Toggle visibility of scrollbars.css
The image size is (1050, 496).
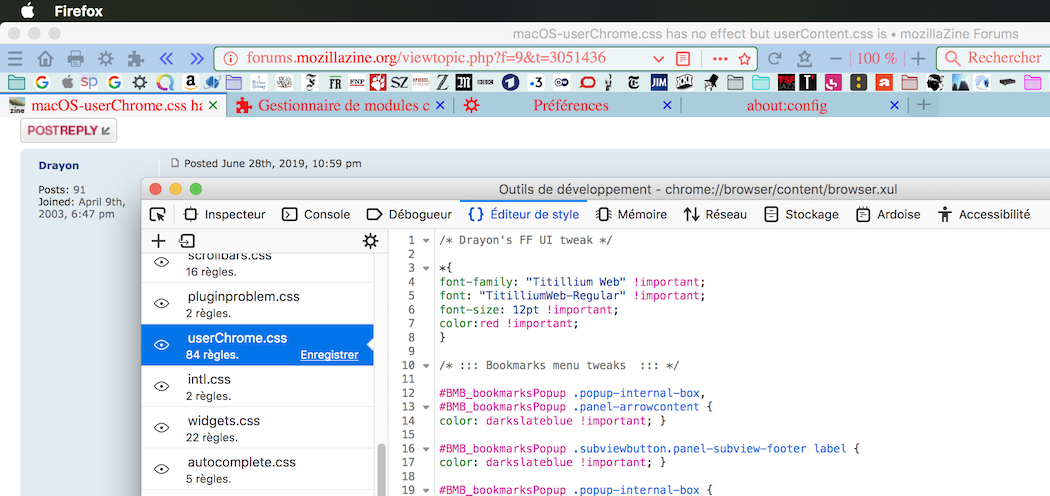point(161,262)
